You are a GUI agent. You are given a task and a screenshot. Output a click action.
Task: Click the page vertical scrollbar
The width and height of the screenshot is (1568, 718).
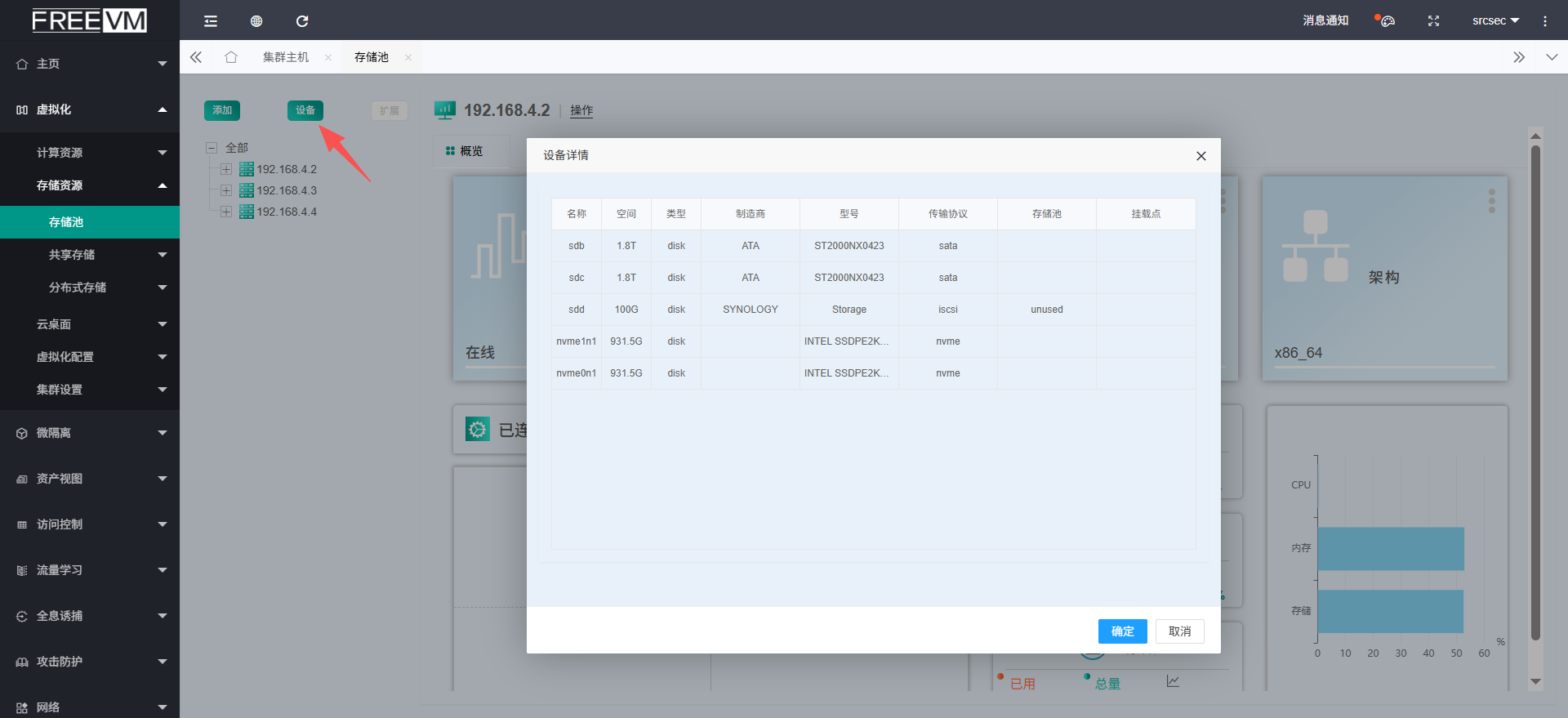coord(1535,392)
